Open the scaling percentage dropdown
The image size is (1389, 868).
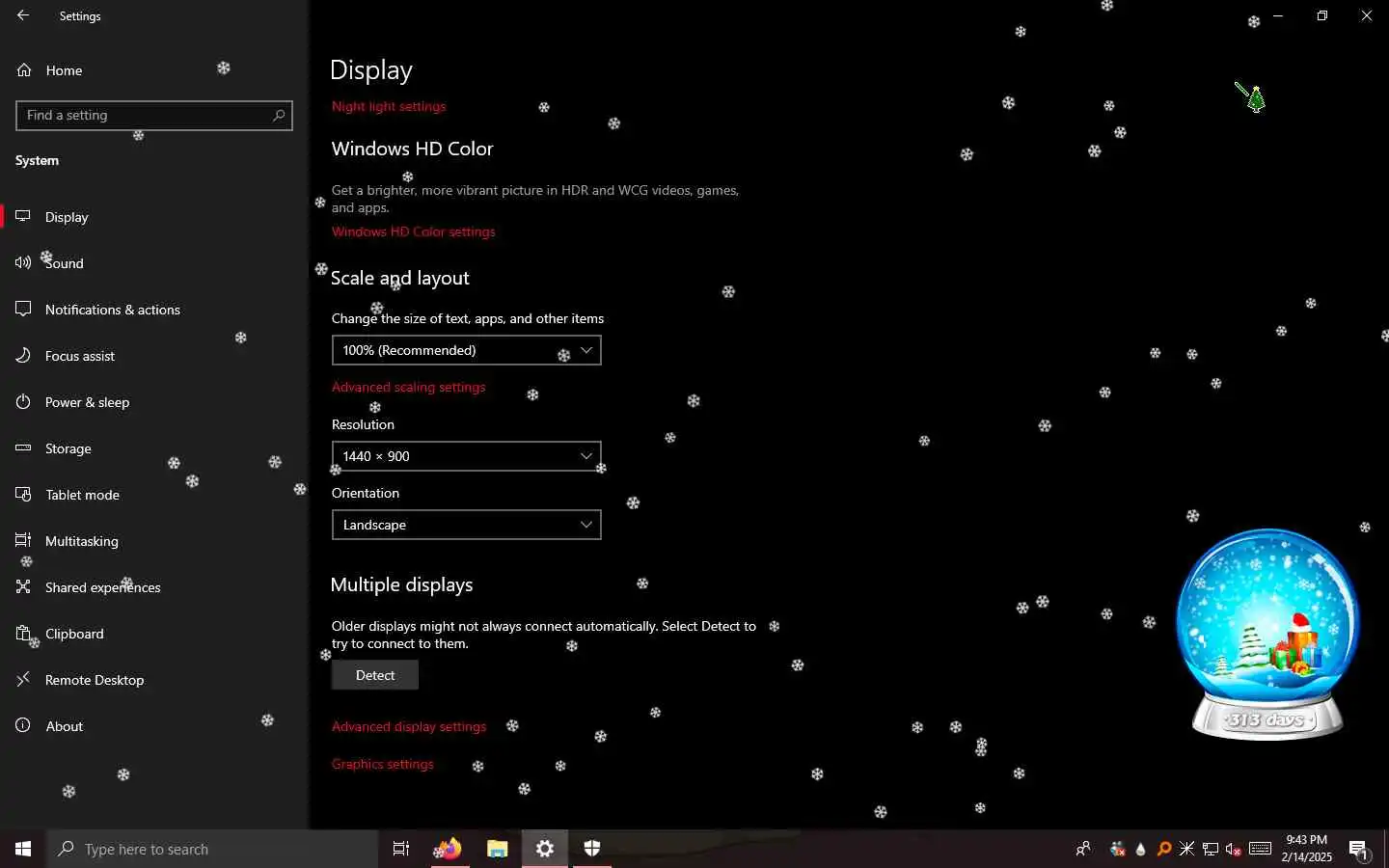(x=467, y=350)
